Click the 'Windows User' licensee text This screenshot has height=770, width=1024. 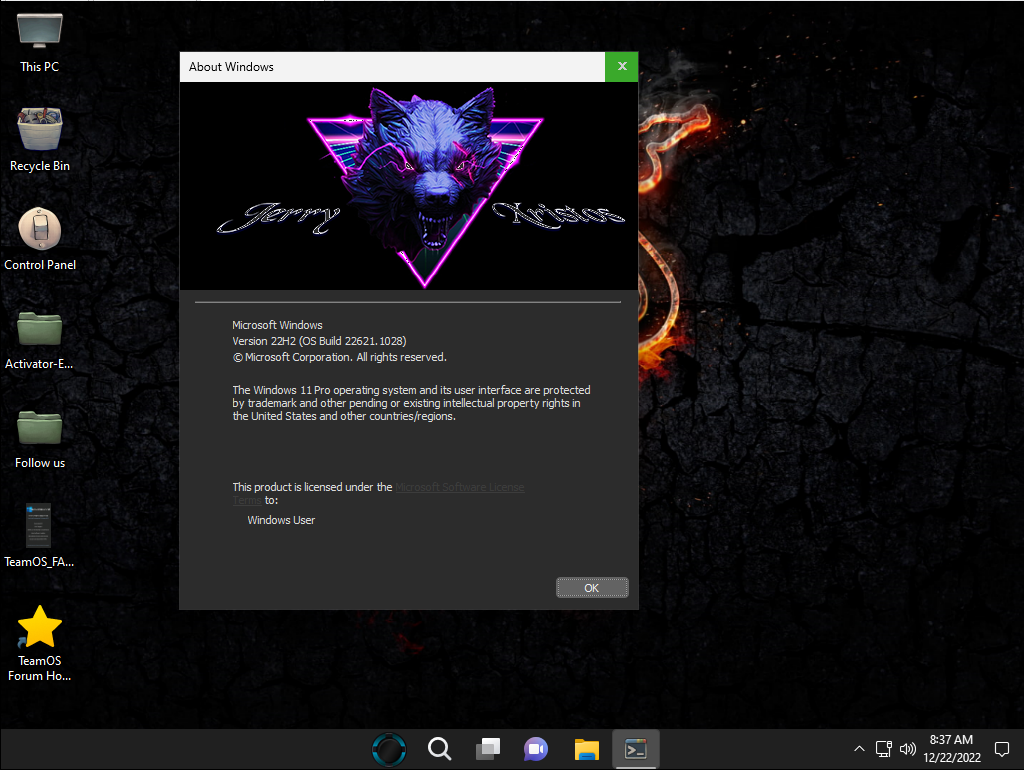click(x=281, y=520)
